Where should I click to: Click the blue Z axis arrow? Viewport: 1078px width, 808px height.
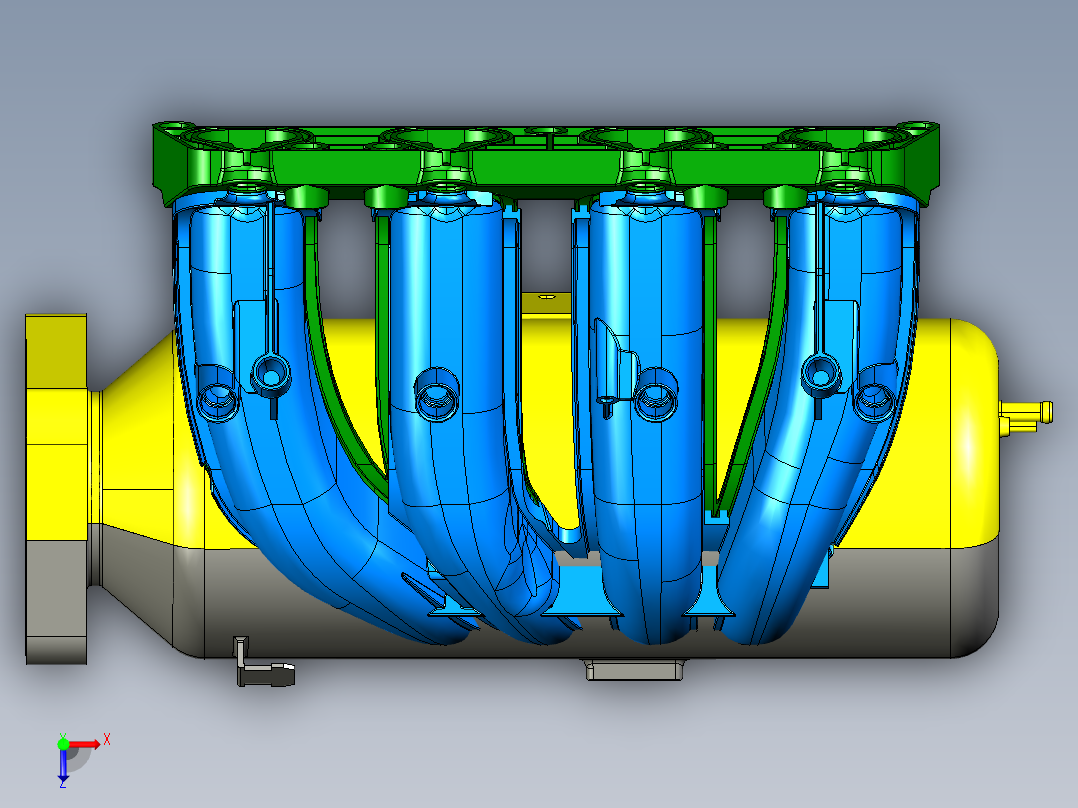tap(63, 767)
